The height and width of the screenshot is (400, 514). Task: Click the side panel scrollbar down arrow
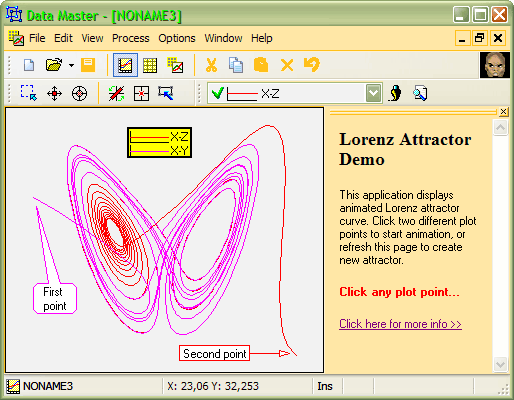500,364
